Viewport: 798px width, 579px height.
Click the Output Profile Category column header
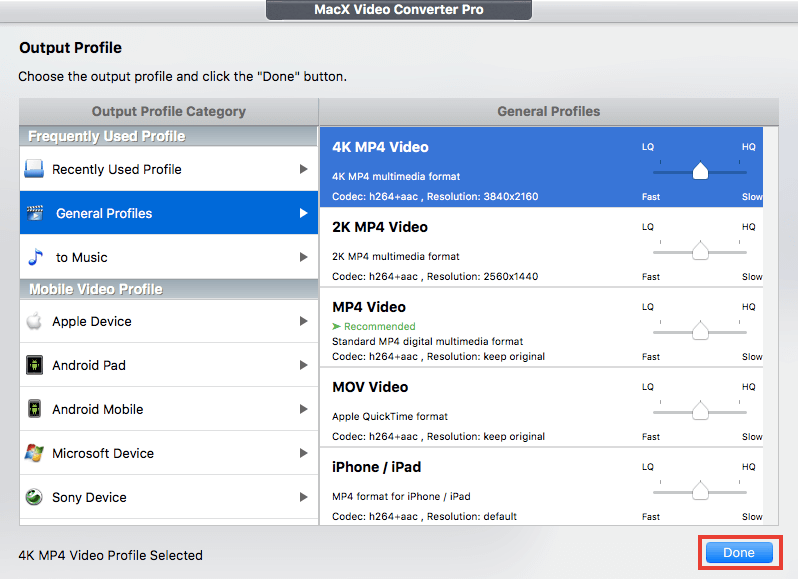click(168, 111)
